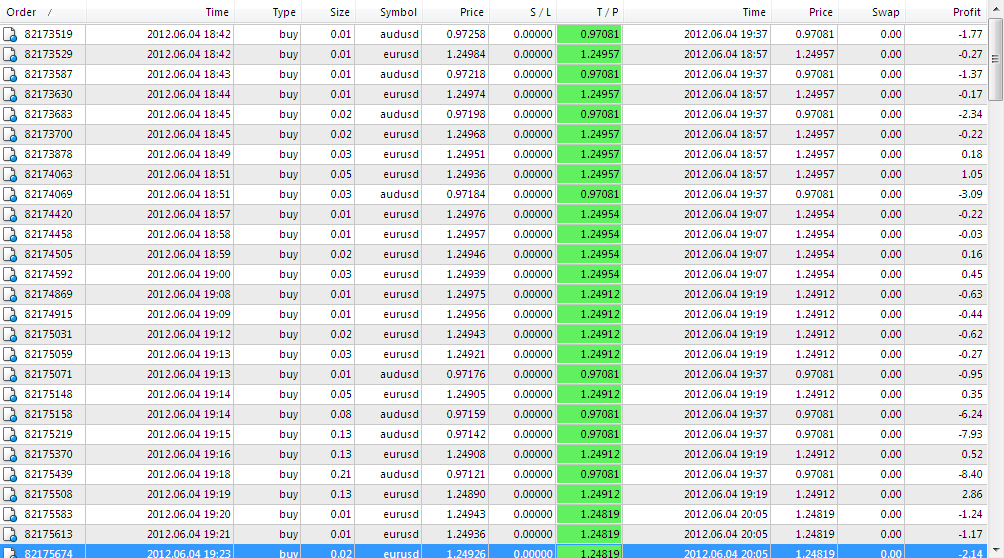
Task: Click the order icon for 82174915
Action: 10,315
